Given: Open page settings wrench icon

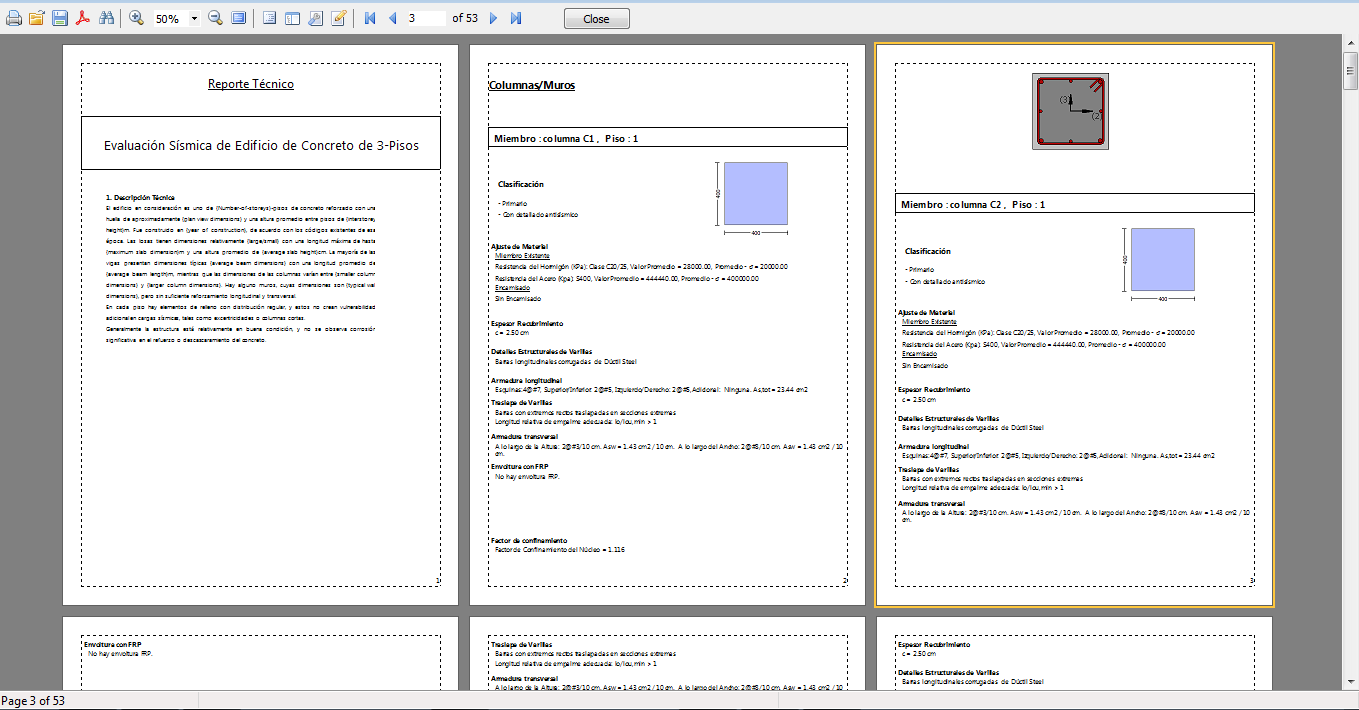Looking at the screenshot, I should 315,18.
